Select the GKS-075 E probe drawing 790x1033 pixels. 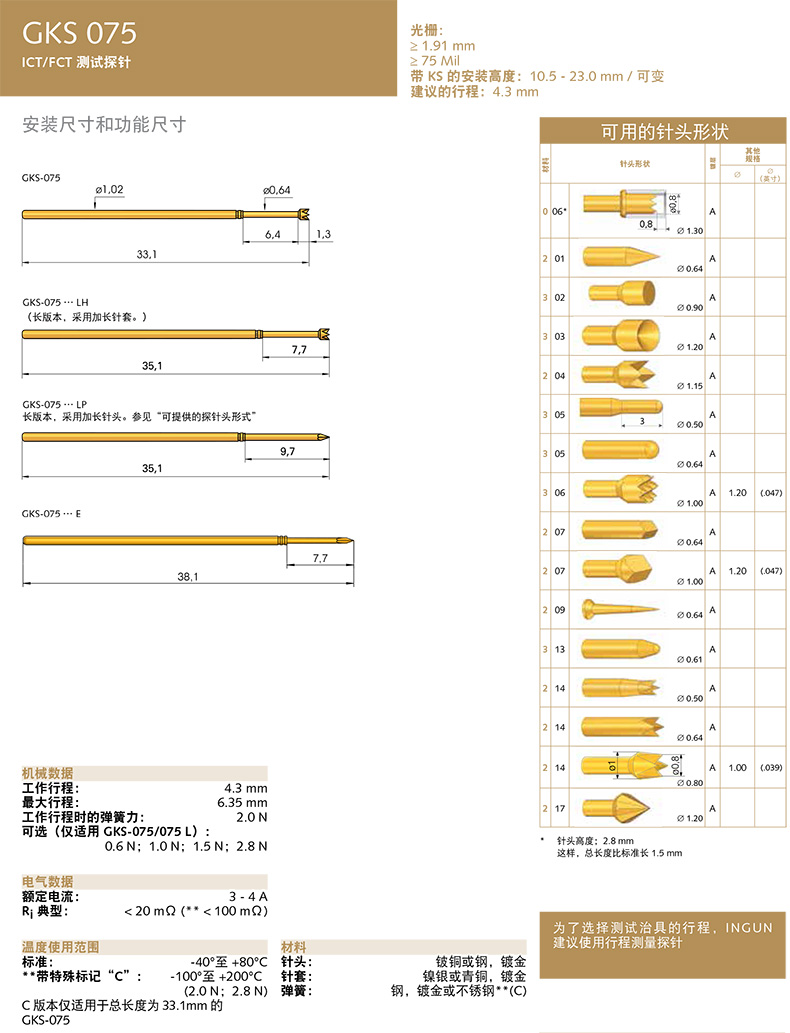[185, 541]
